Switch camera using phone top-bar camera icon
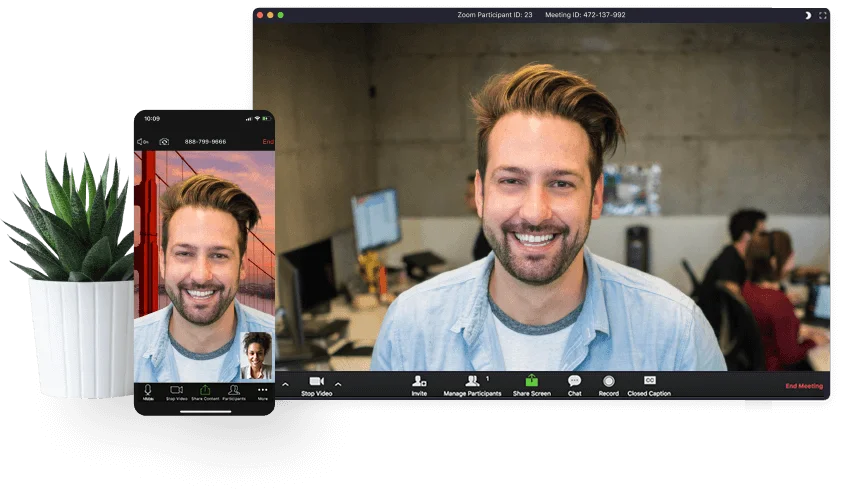 [164, 142]
